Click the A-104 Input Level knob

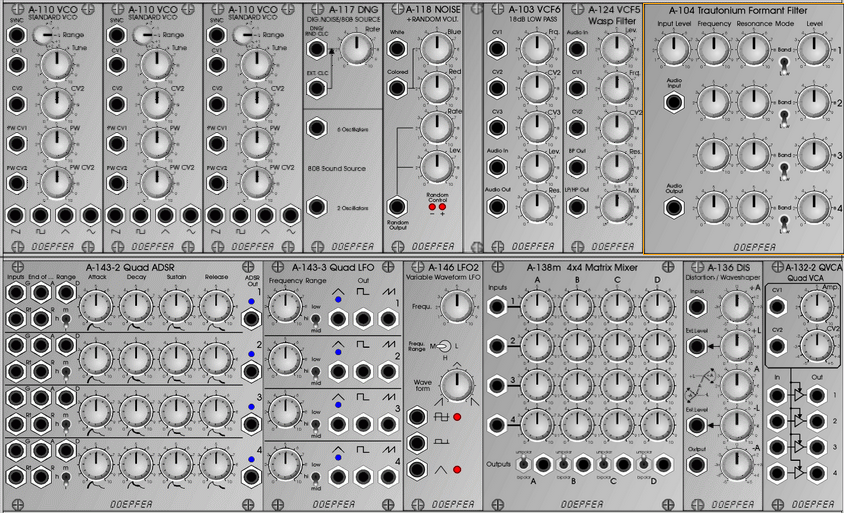[x=674, y=50]
